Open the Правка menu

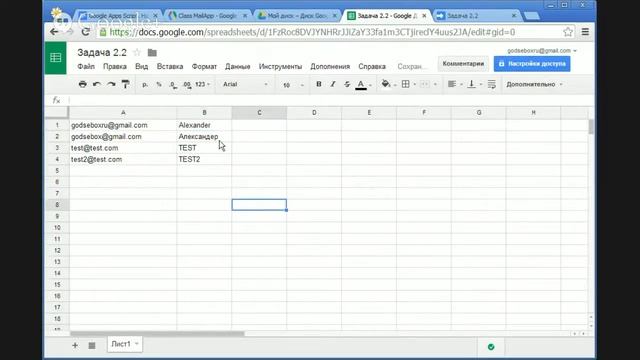click(115, 67)
